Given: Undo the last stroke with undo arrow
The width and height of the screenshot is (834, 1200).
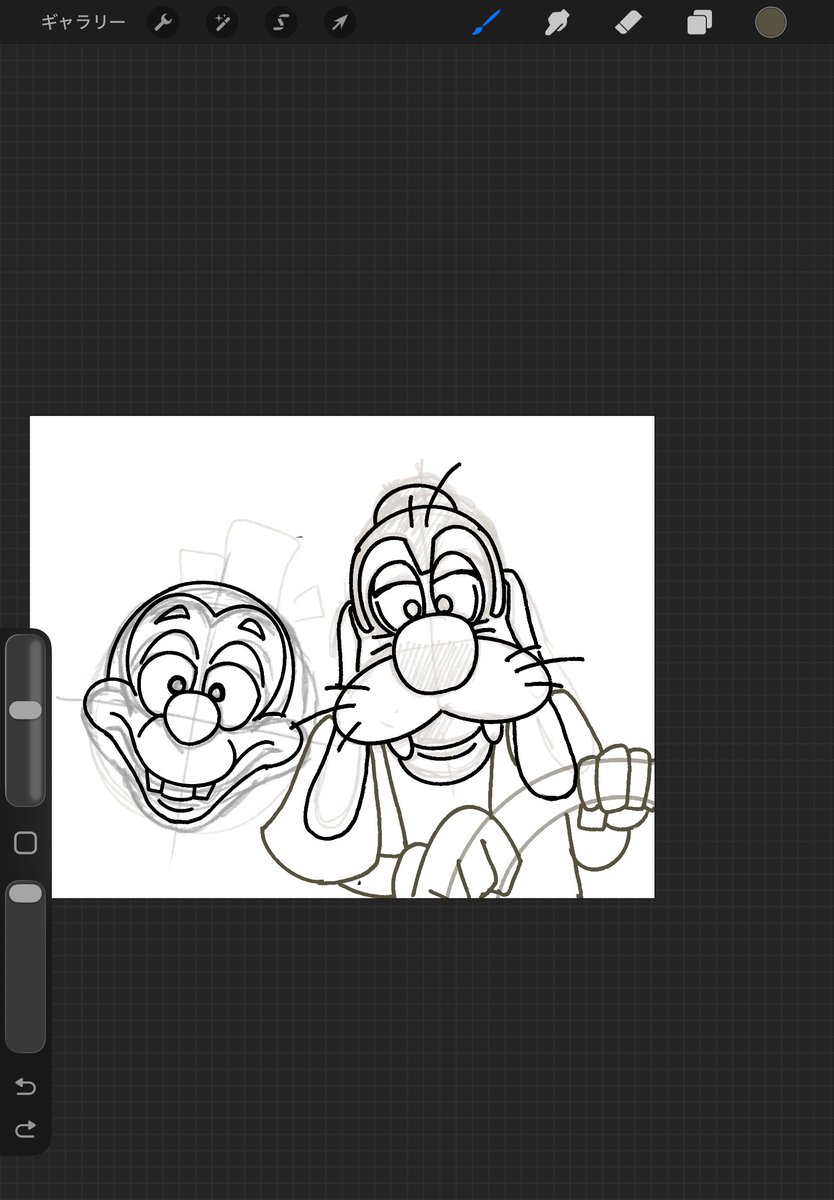Looking at the screenshot, I should 25,1087.
